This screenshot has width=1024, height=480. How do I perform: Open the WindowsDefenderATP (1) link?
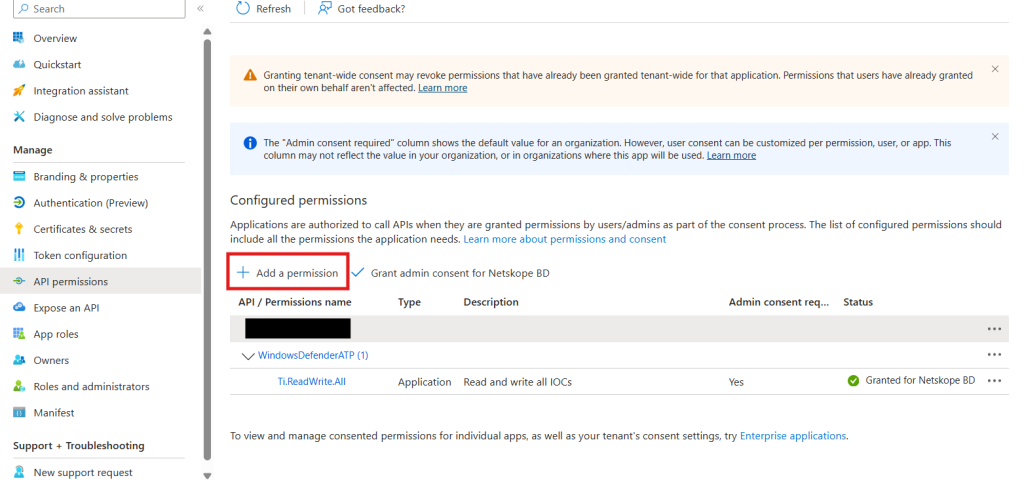click(x=313, y=355)
